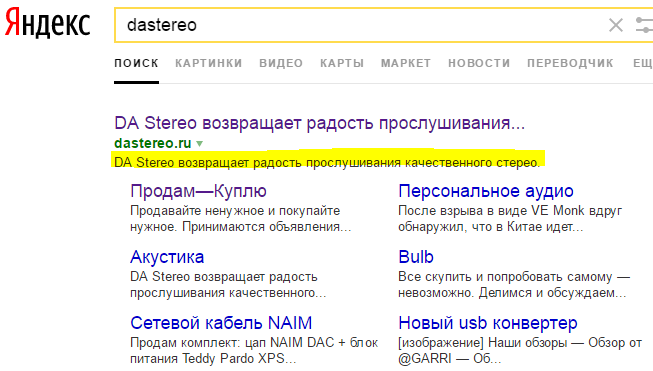Screen dimensions: 653x371
Task: Open the Сетевой кабель NAIM sitelink
Action: 221,323
